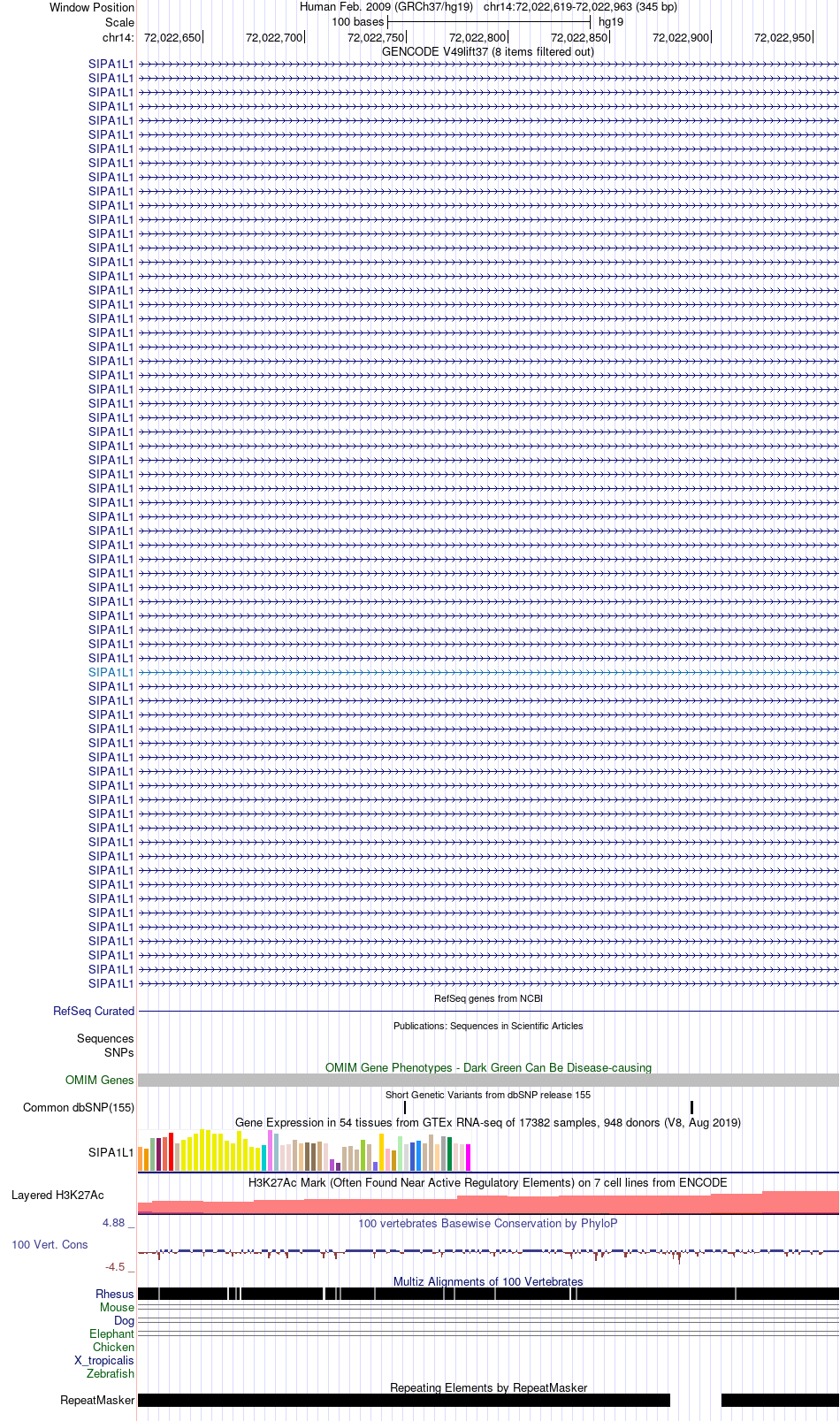The height and width of the screenshot is (1421, 840).
Task: Click the Human Feb. 2009 (GRCh37/hg19) assembly text
Action: tap(386, 7)
